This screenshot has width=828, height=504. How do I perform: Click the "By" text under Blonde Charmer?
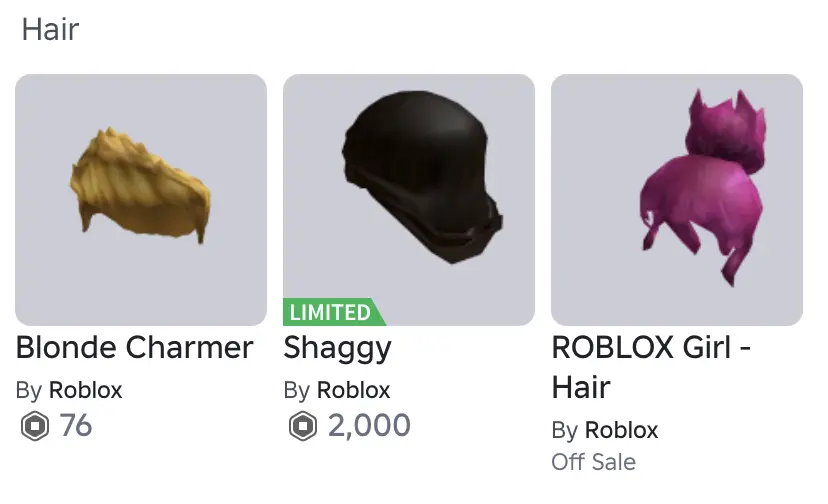pyautogui.click(x=29, y=390)
